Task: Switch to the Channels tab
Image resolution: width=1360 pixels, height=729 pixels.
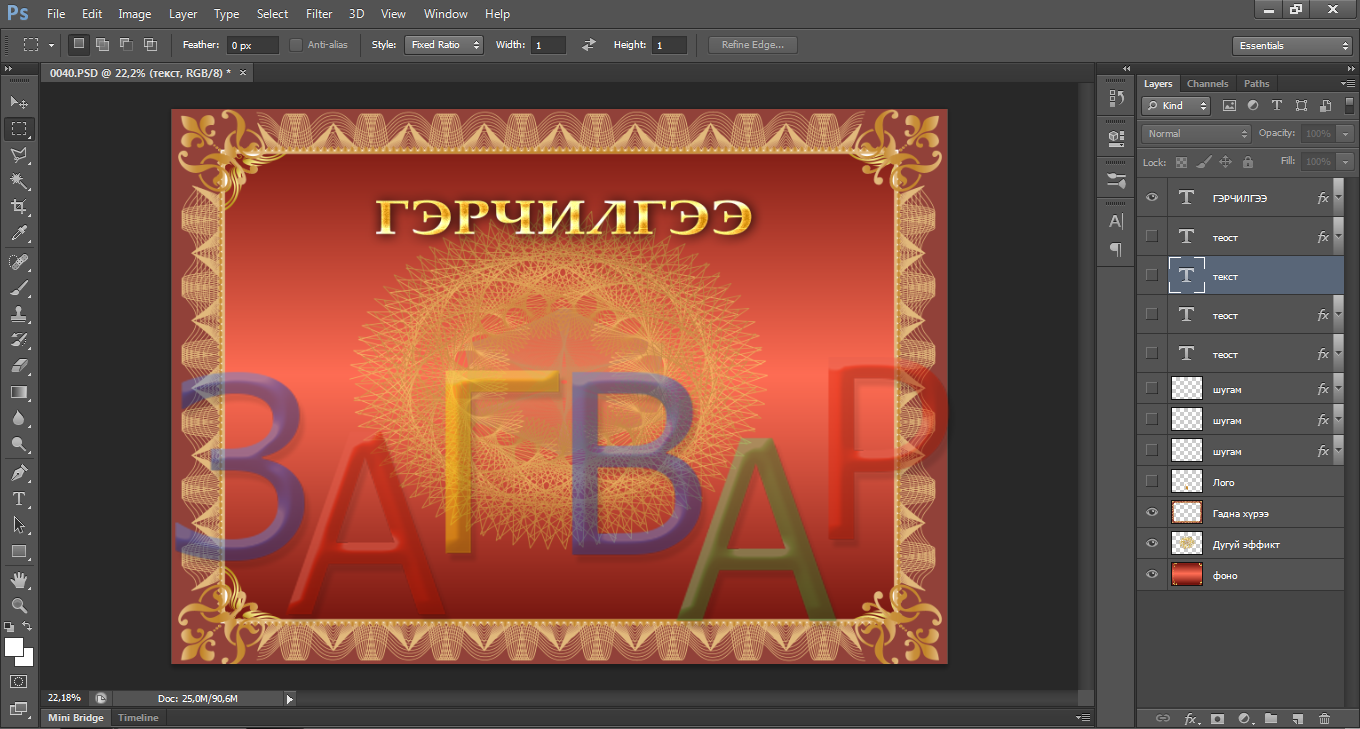Action: (x=1207, y=84)
